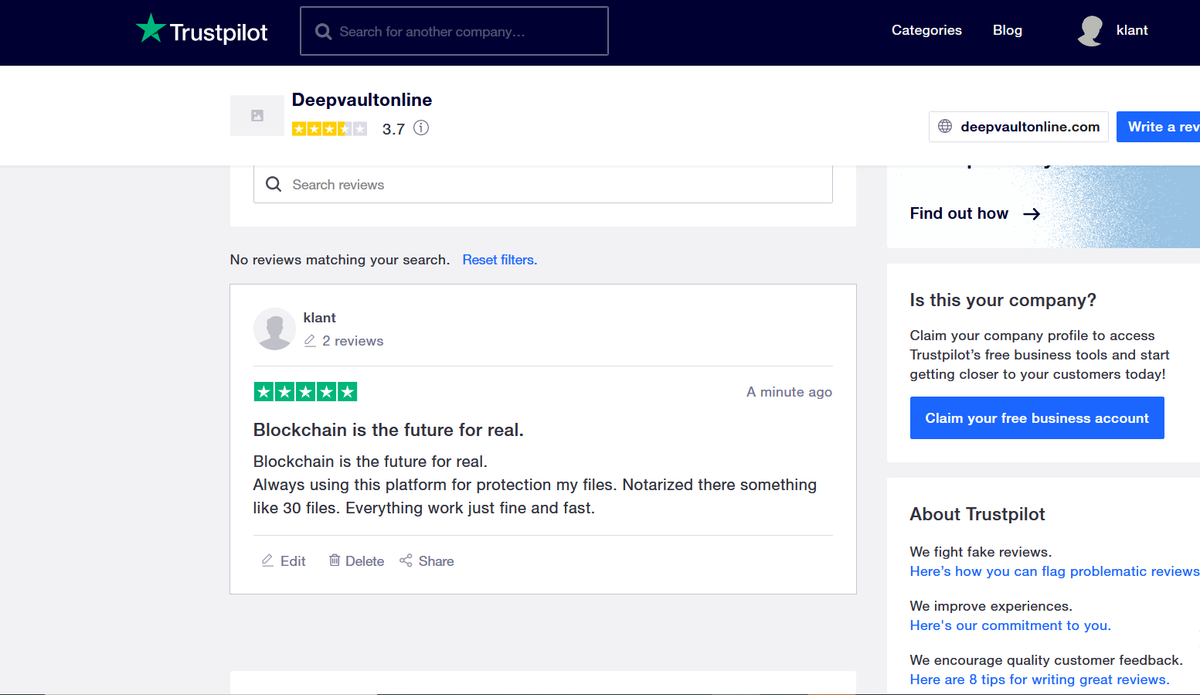Visit deepvaultonline.com website button
Viewport: 1200px width, 695px height.
[x=1018, y=127]
